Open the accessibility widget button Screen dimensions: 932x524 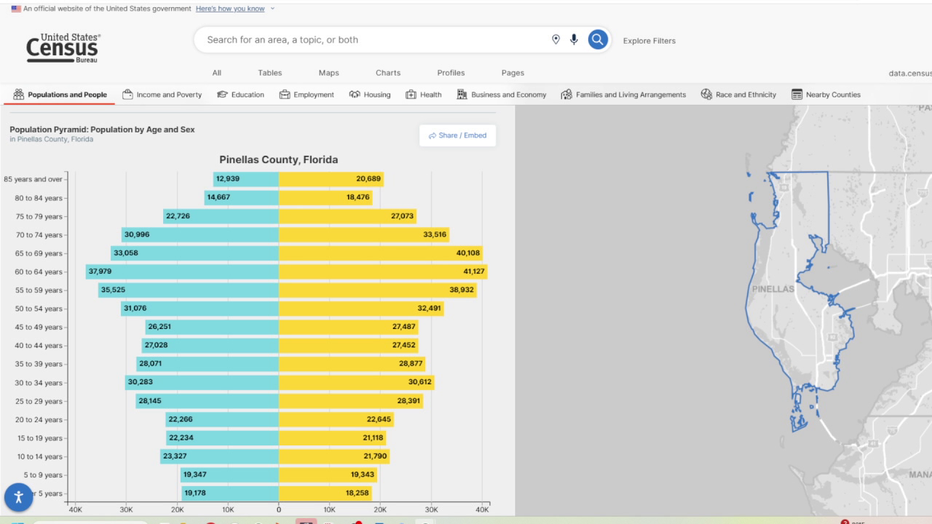(x=18, y=497)
